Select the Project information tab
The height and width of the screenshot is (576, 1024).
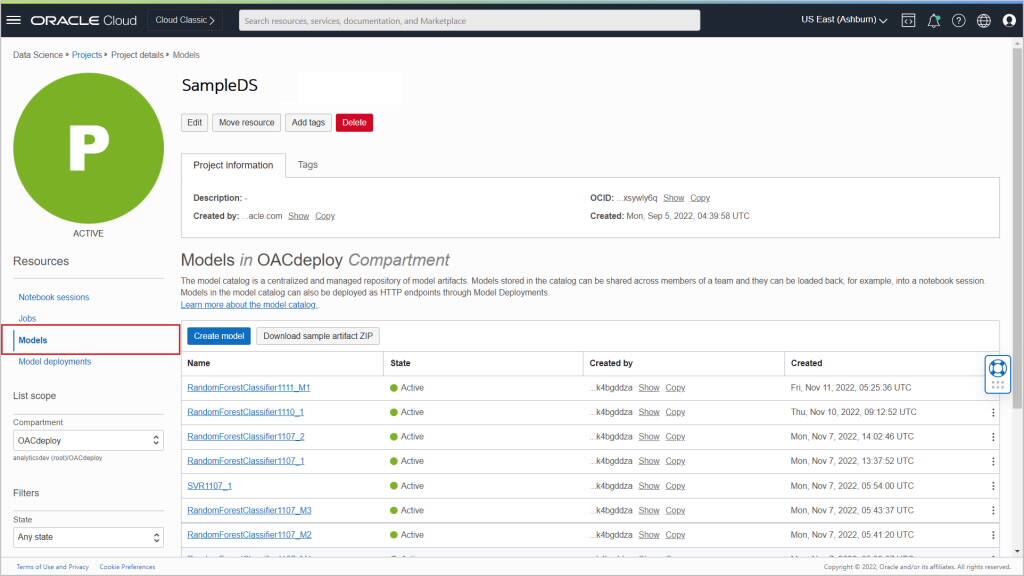(x=233, y=164)
